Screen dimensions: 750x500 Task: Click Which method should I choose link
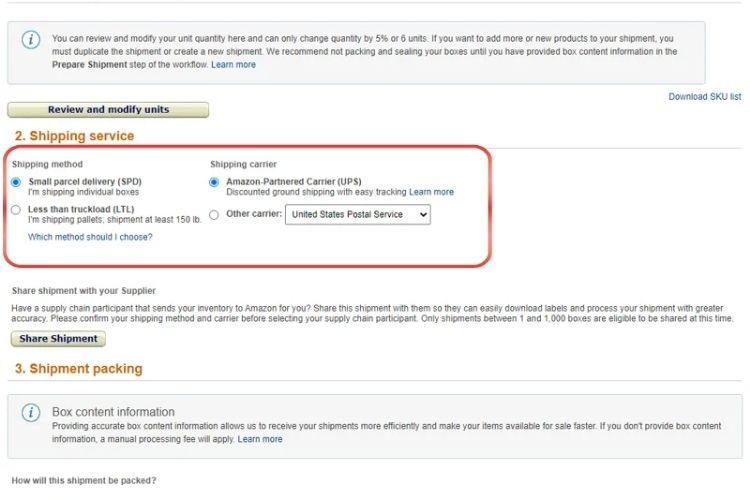point(90,237)
